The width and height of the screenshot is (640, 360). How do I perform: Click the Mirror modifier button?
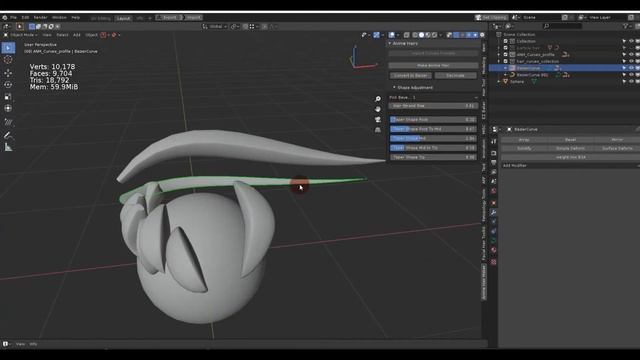(x=617, y=140)
